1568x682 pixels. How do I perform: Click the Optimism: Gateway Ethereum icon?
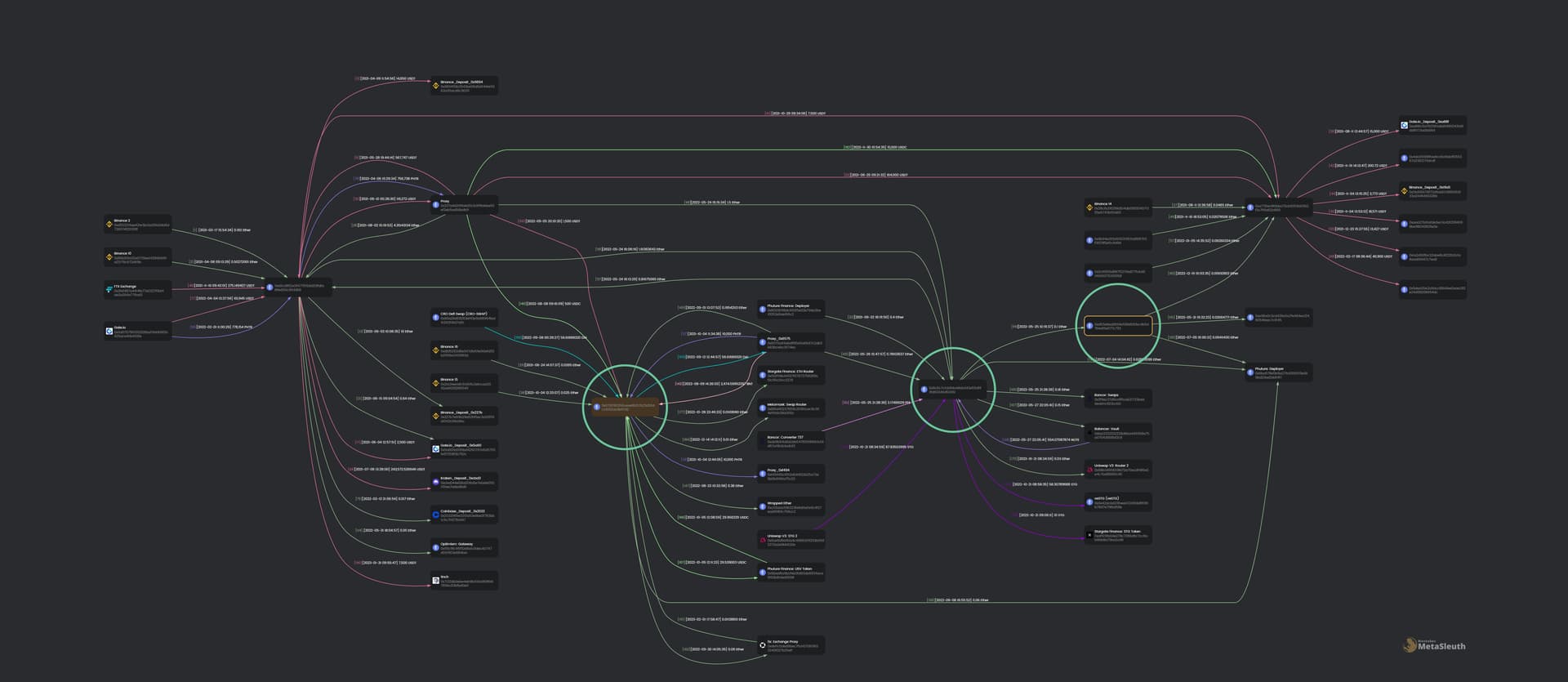(x=436, y=547)
